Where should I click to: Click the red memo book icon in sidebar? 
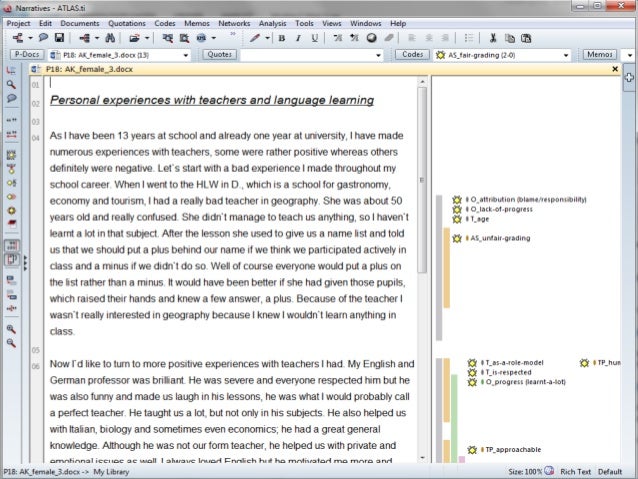point(11,223)
